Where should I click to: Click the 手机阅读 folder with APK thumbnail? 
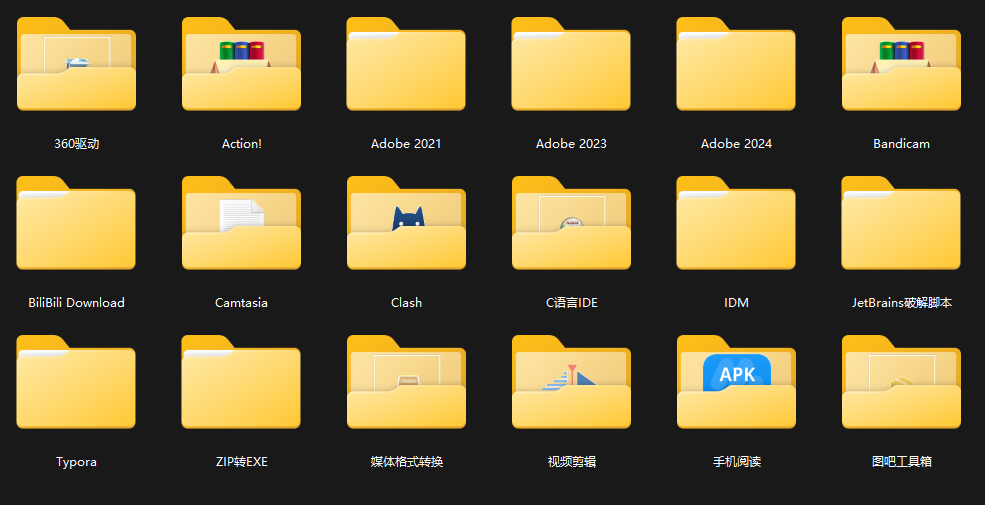click(736, 384)
